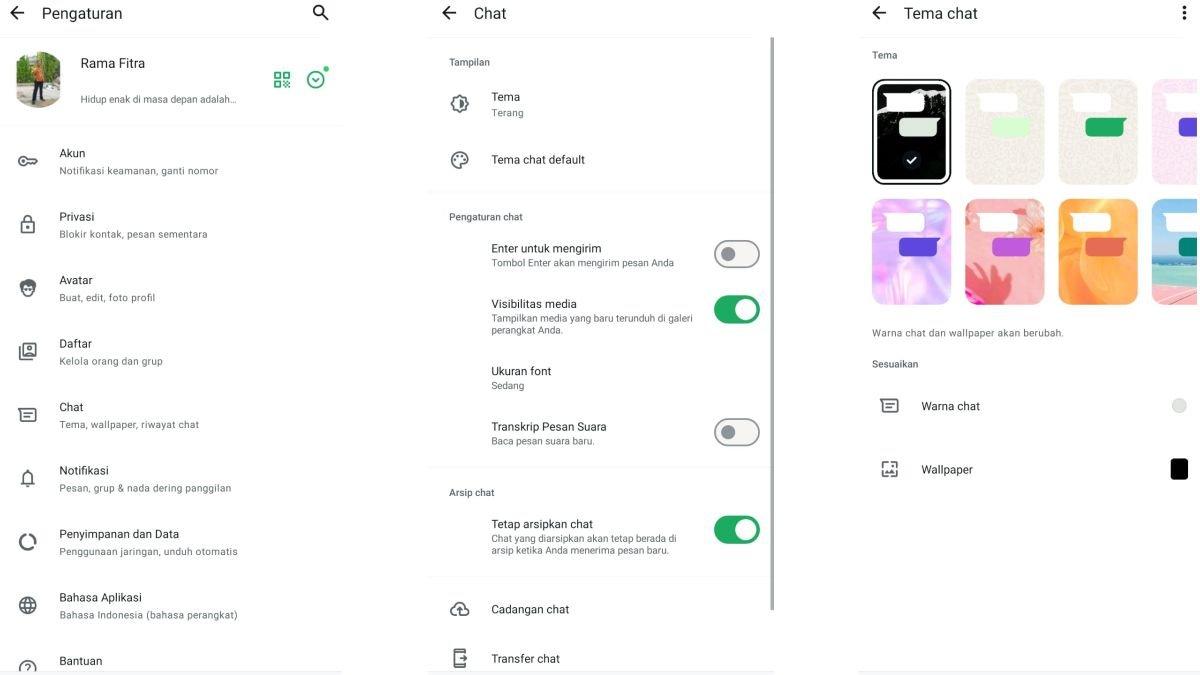Click the Transfer chat icon
This screenshot has width=1200, height=675.
tap(458, 656)
